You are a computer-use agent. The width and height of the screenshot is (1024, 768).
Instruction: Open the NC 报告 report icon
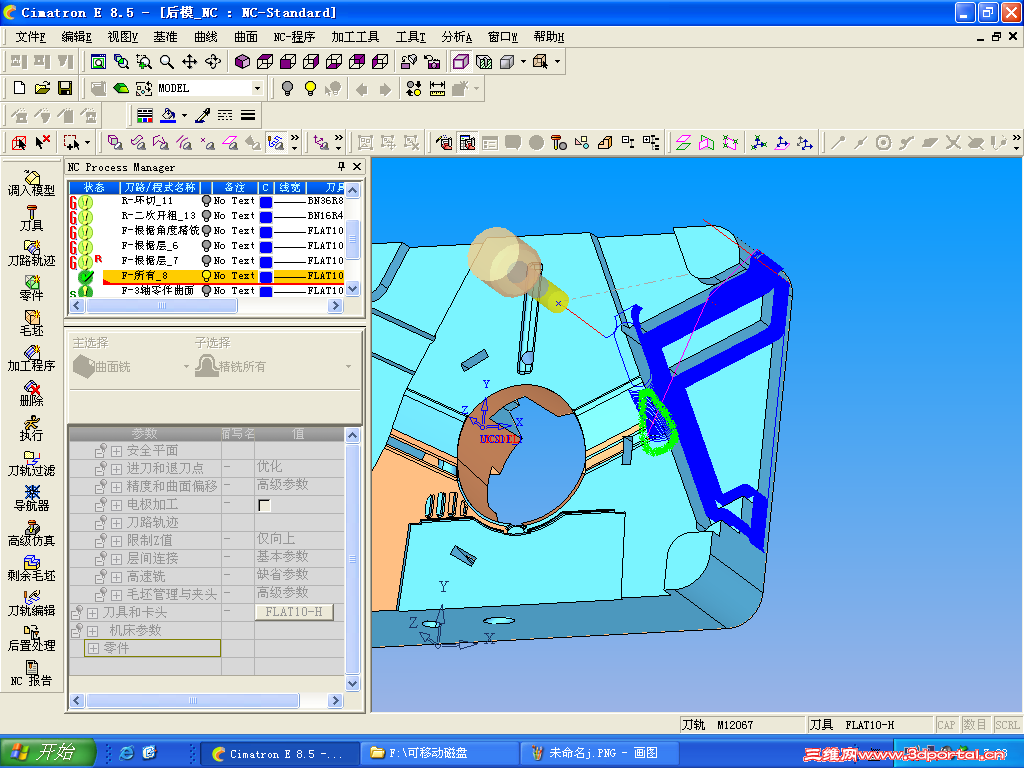pos(31,673)
